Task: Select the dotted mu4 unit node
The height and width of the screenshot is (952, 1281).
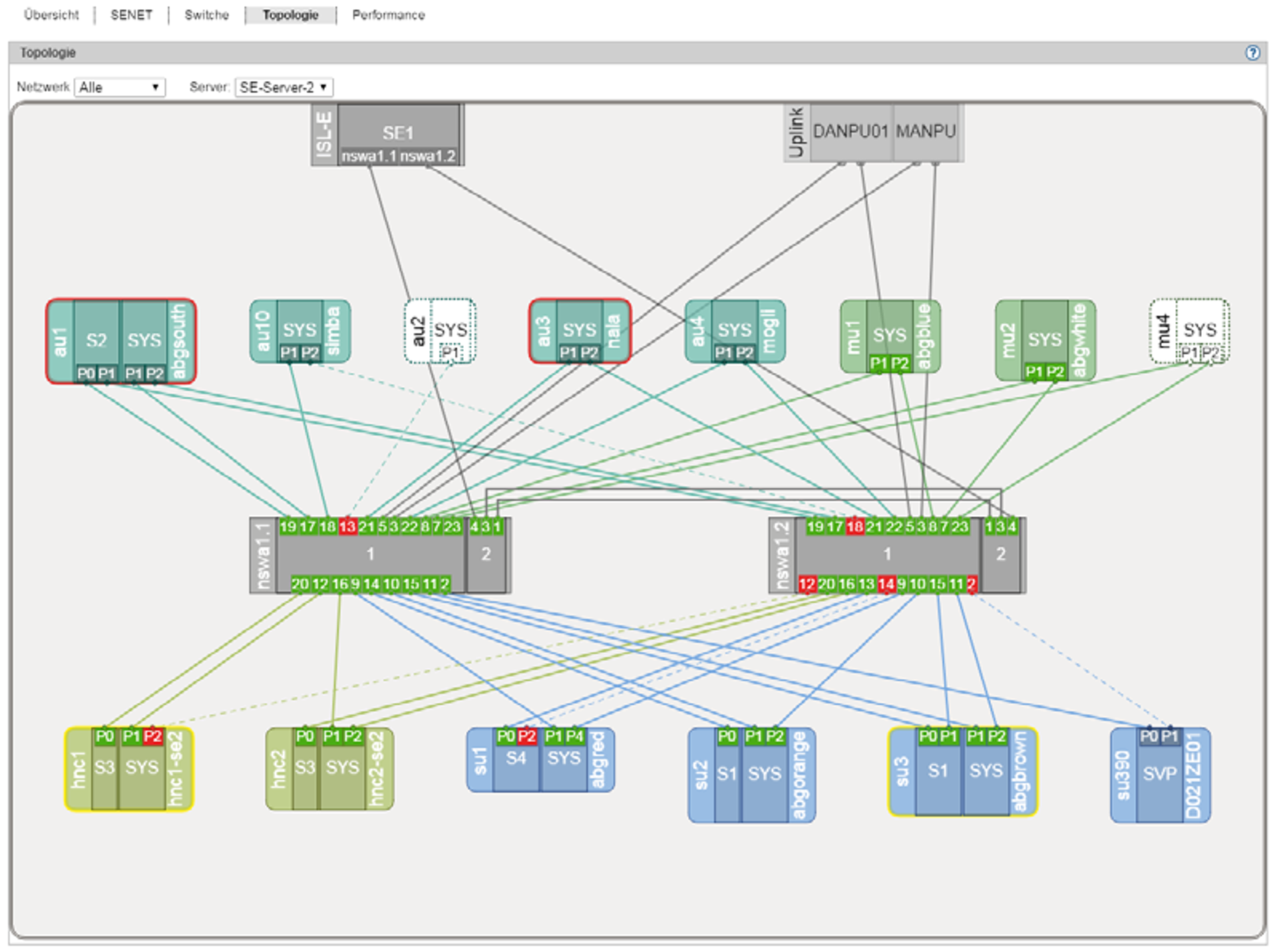Action: click(1189, 330)
